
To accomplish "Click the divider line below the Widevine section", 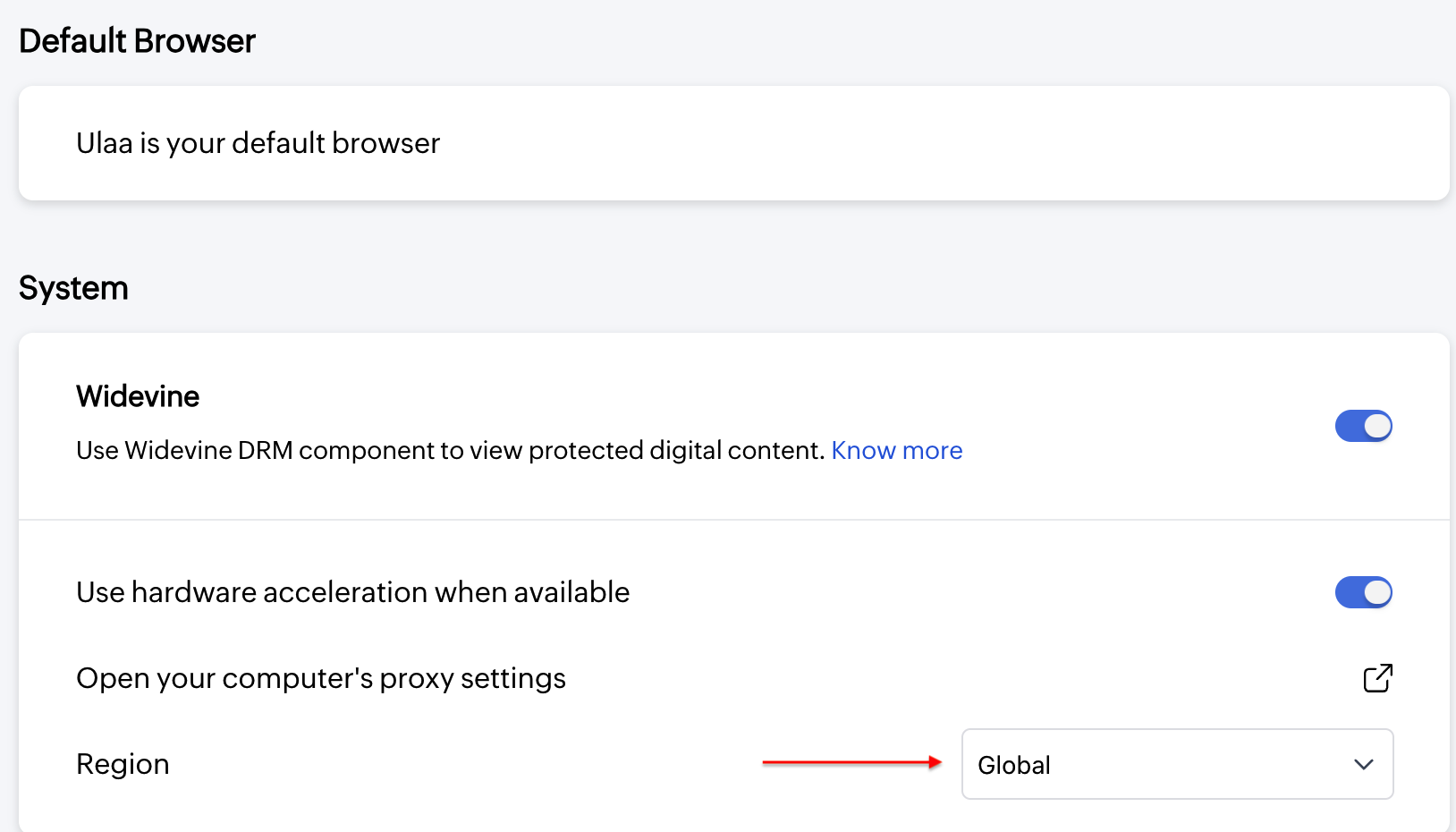I will (x=733, y=520).
